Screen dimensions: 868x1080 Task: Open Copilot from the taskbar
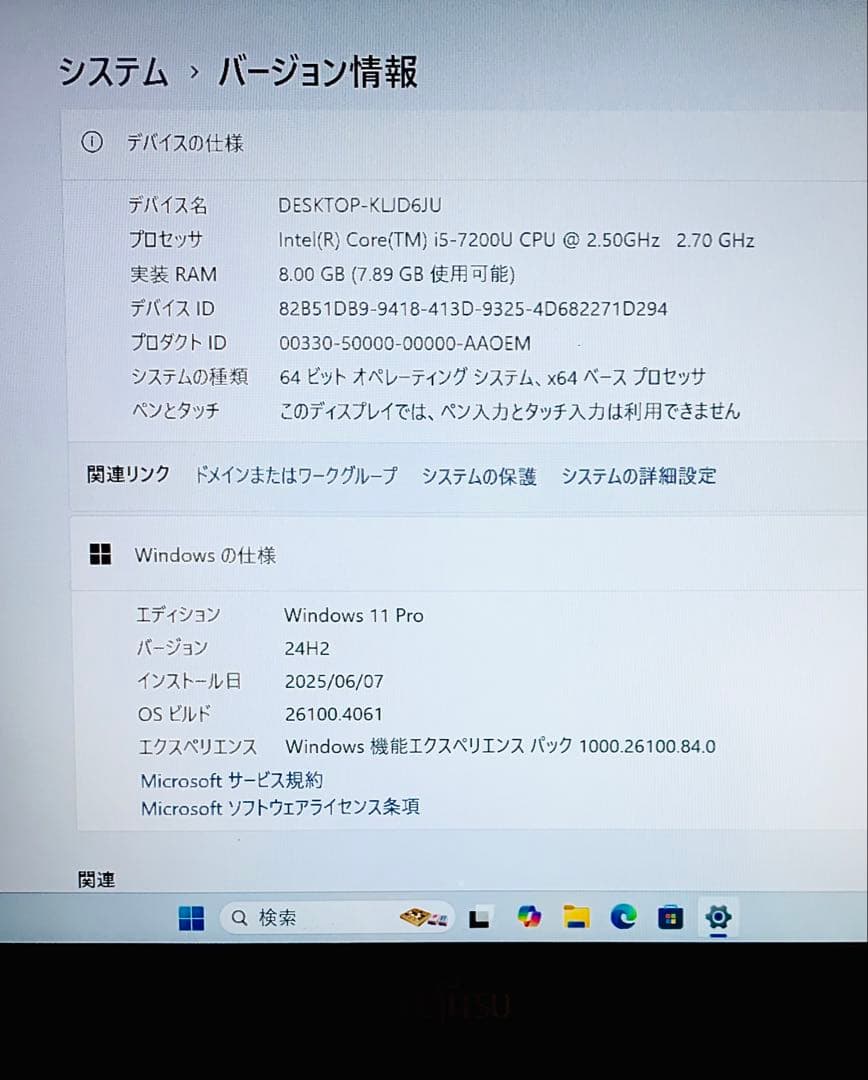[529, 917]
